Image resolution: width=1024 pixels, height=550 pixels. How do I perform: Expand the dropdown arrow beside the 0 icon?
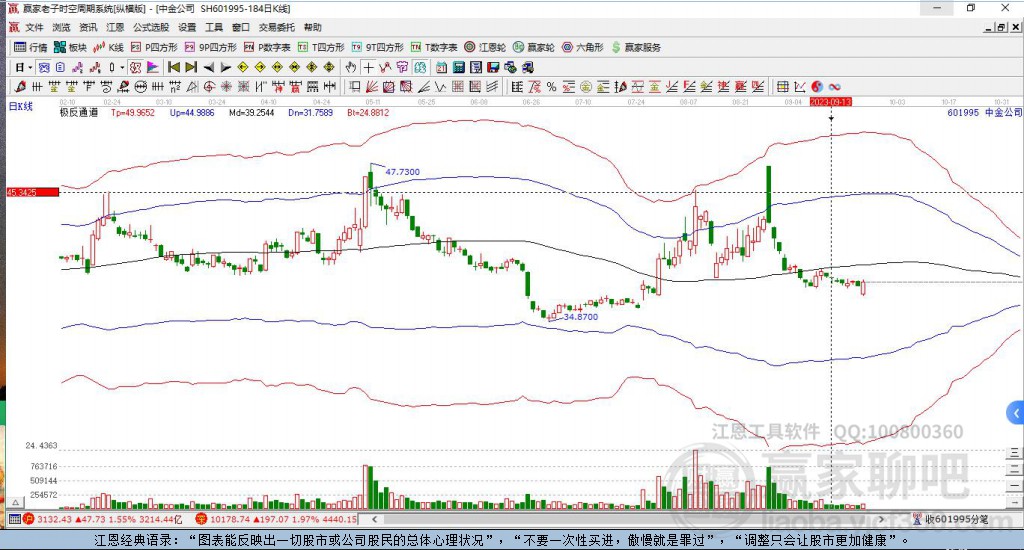coord(122,67)
